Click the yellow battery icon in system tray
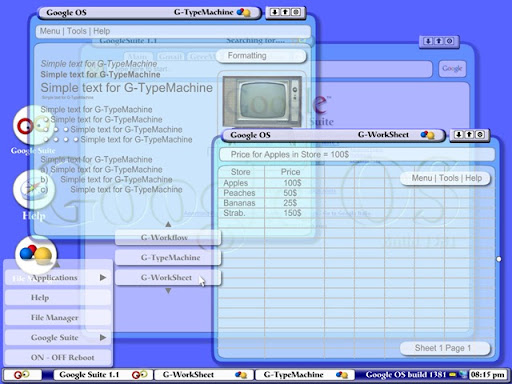Image resolution: width=512 pixels, height=384 pixels. pos(453,375)
